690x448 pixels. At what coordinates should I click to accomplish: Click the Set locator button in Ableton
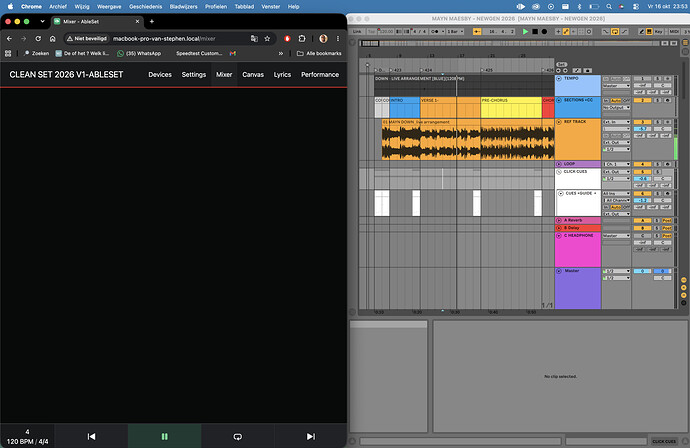562,64
